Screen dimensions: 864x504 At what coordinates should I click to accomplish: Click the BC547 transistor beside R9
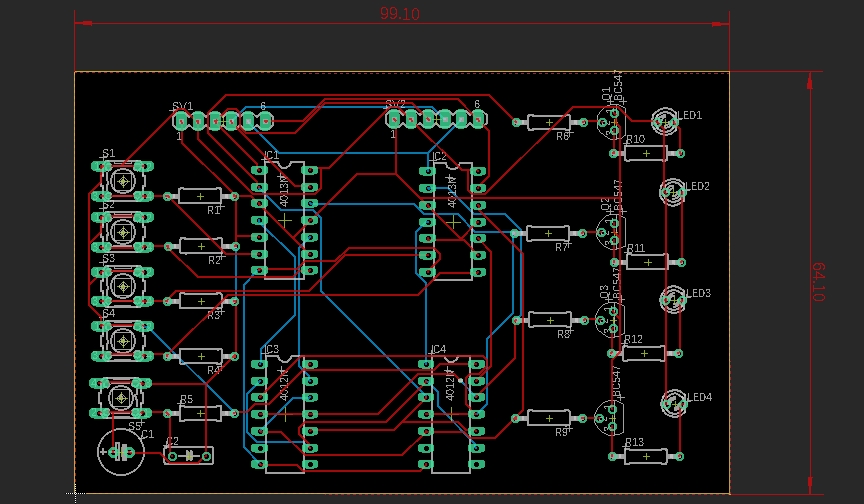(610, 418)
